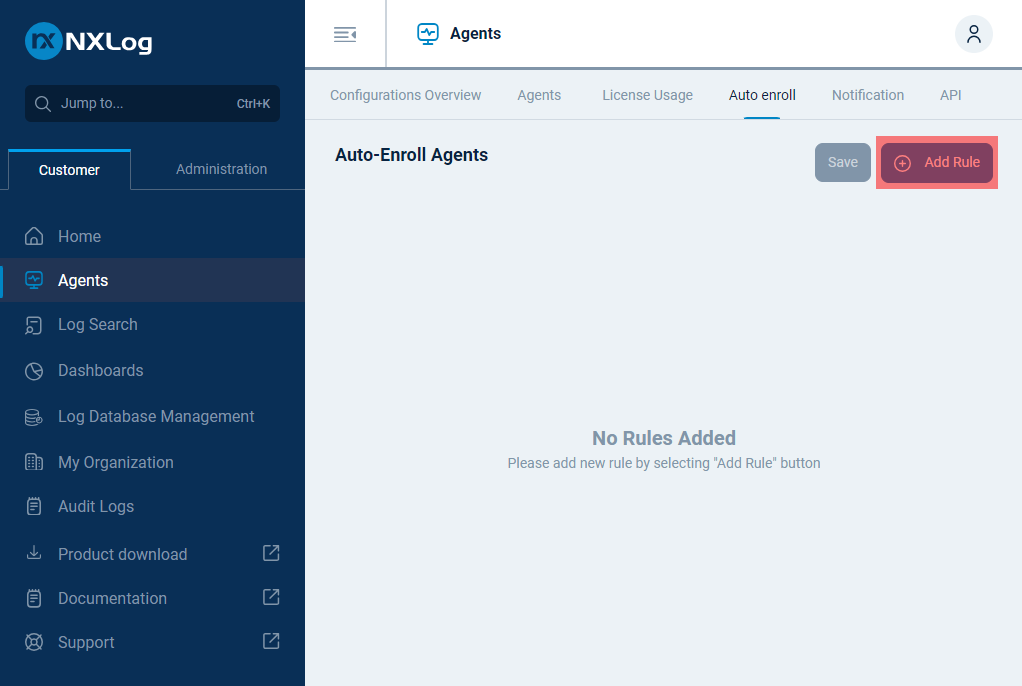Click the Log Database Management icon

click(34, 417)
